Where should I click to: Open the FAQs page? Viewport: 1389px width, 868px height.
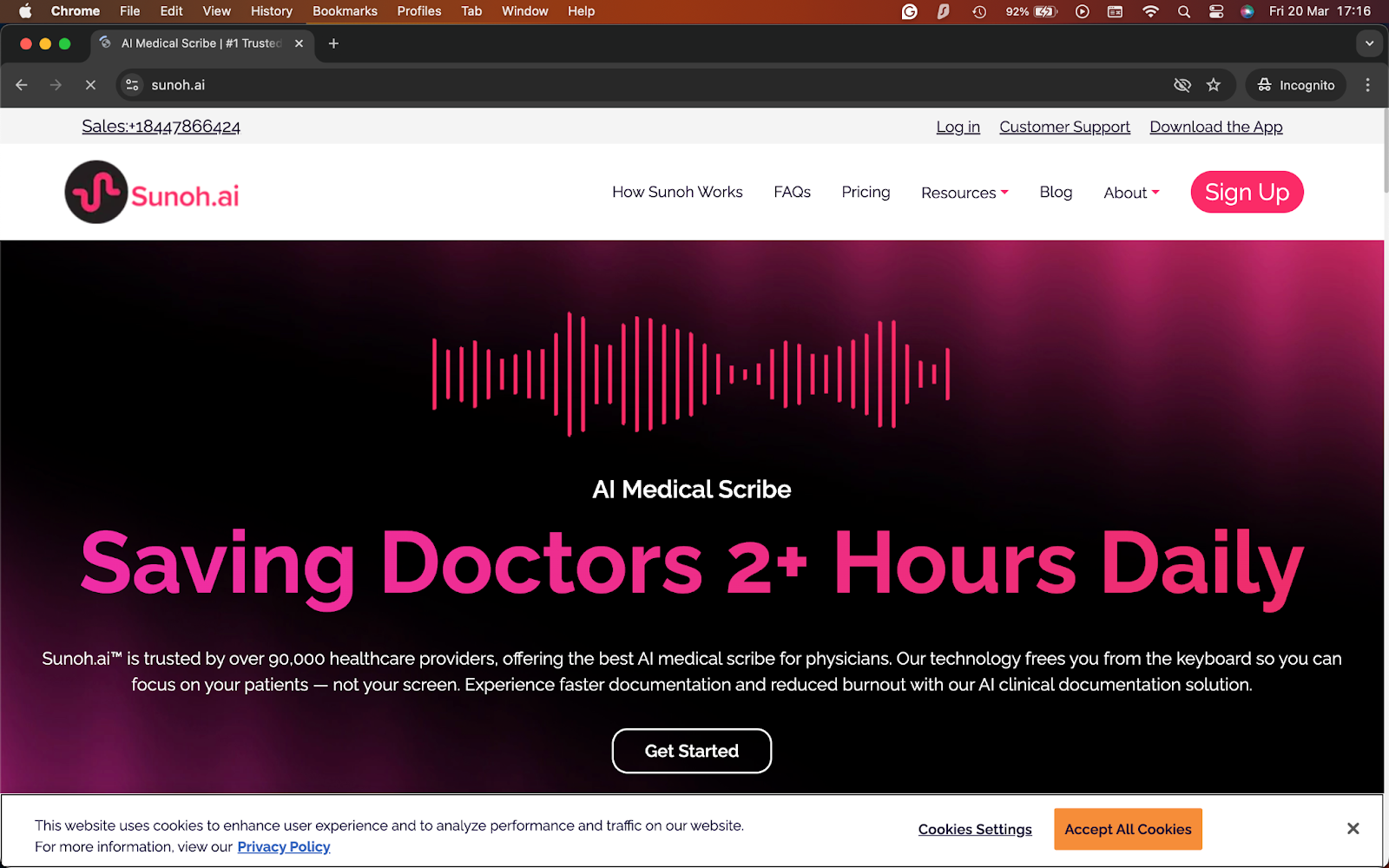click(x=792, y=192)
